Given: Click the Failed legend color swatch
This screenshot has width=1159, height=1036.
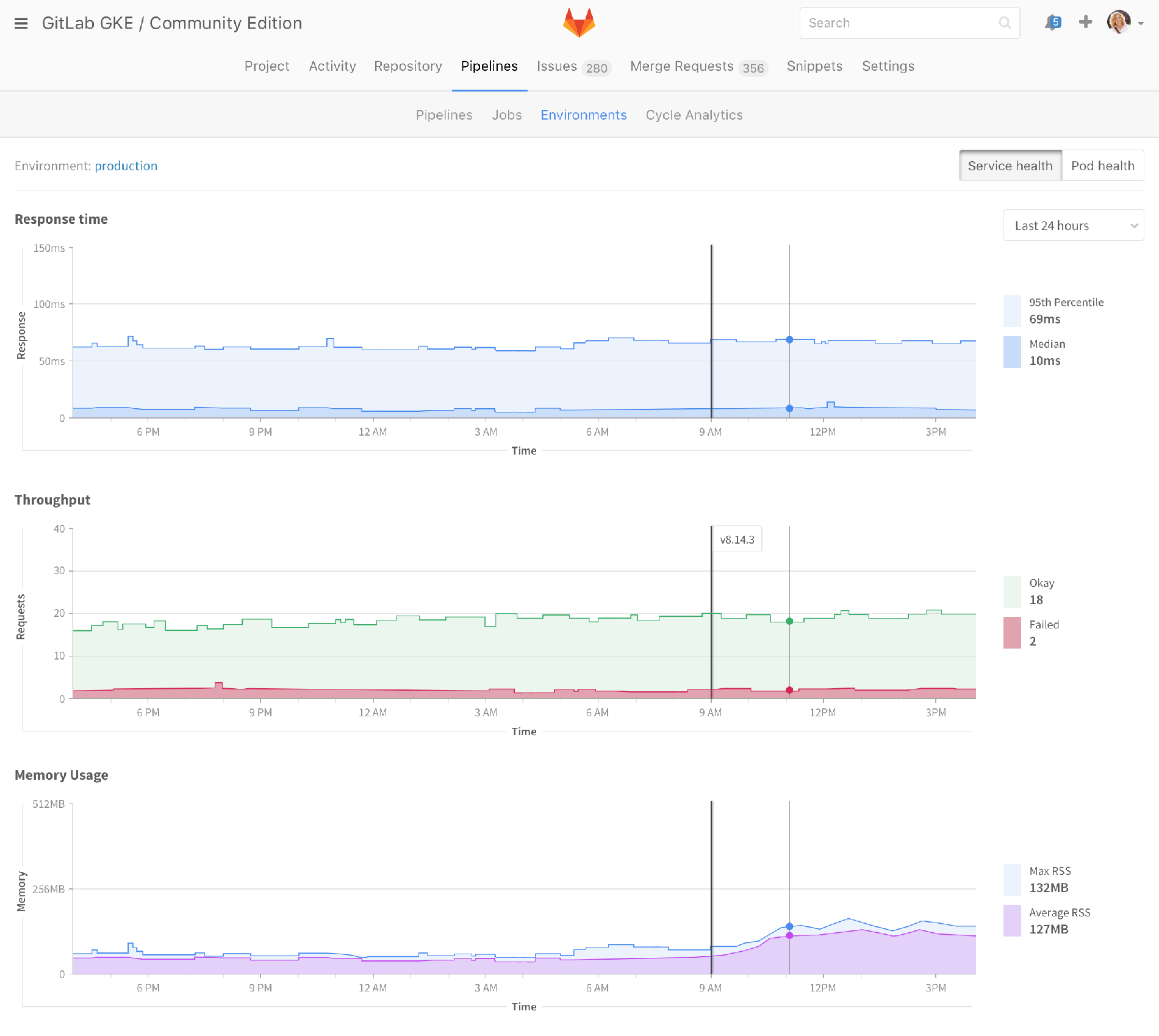Looking at the screenshot, I should point(1012,633).
